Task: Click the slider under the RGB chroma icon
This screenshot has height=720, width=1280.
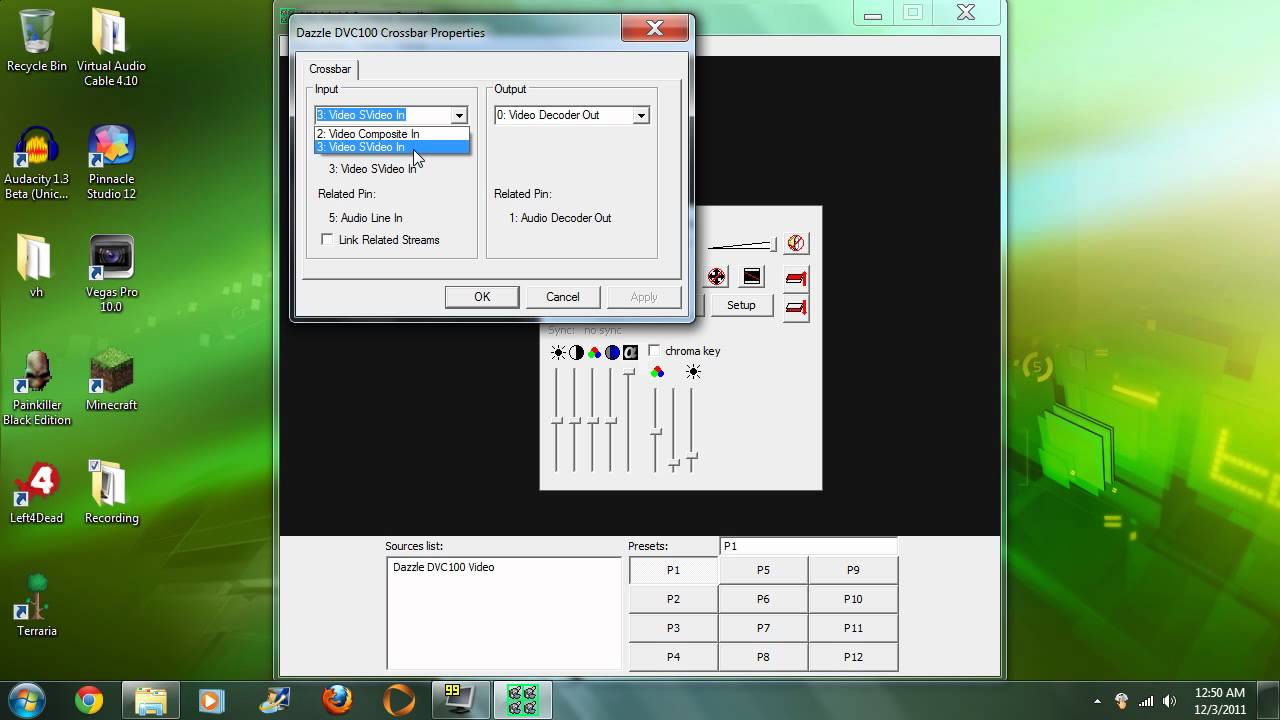Action: pos(656,432)
